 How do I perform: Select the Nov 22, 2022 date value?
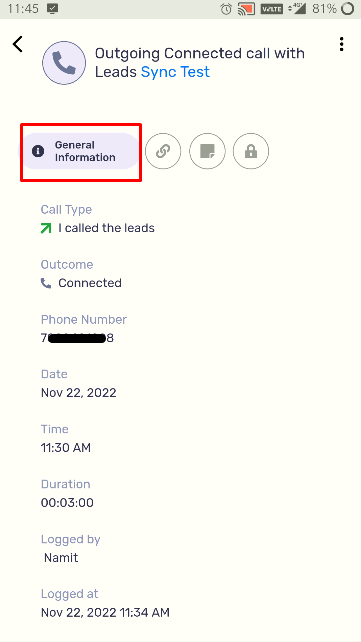[79, 393]
